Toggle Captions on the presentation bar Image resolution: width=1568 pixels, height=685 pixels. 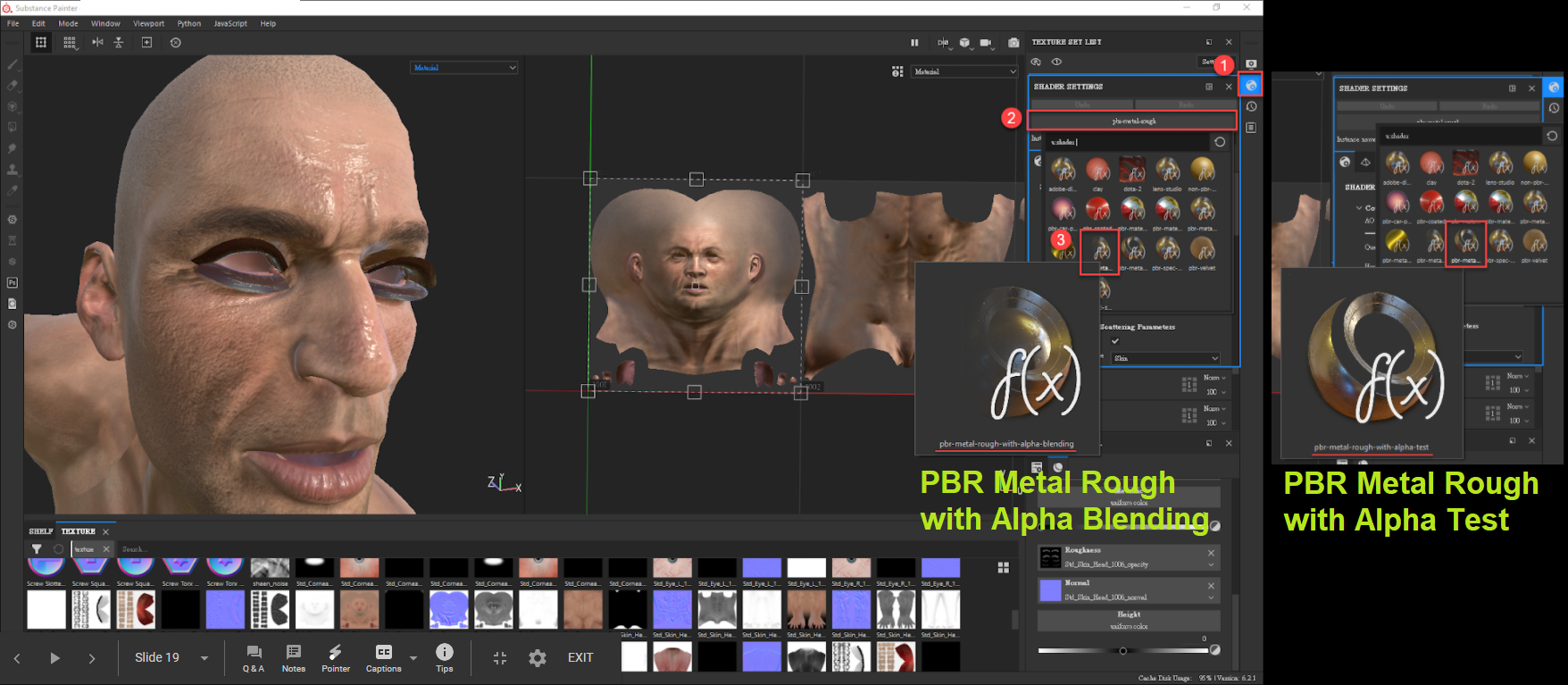click(x=384, y=658)
